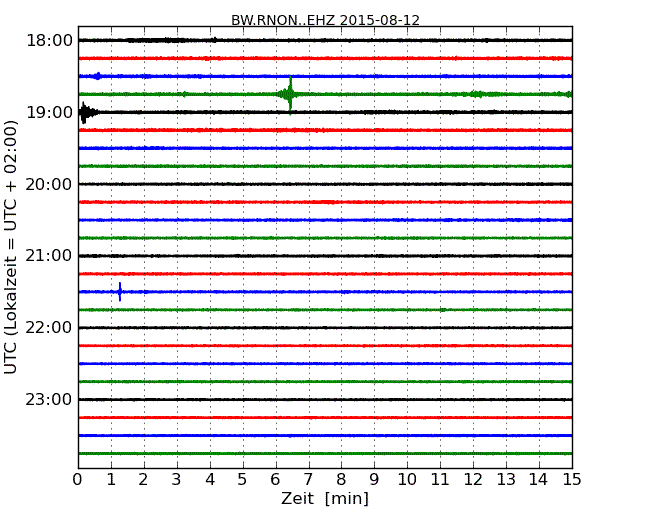Click the x-axis tick label 12
The image size is (650, 520).
tap(473, 480)
